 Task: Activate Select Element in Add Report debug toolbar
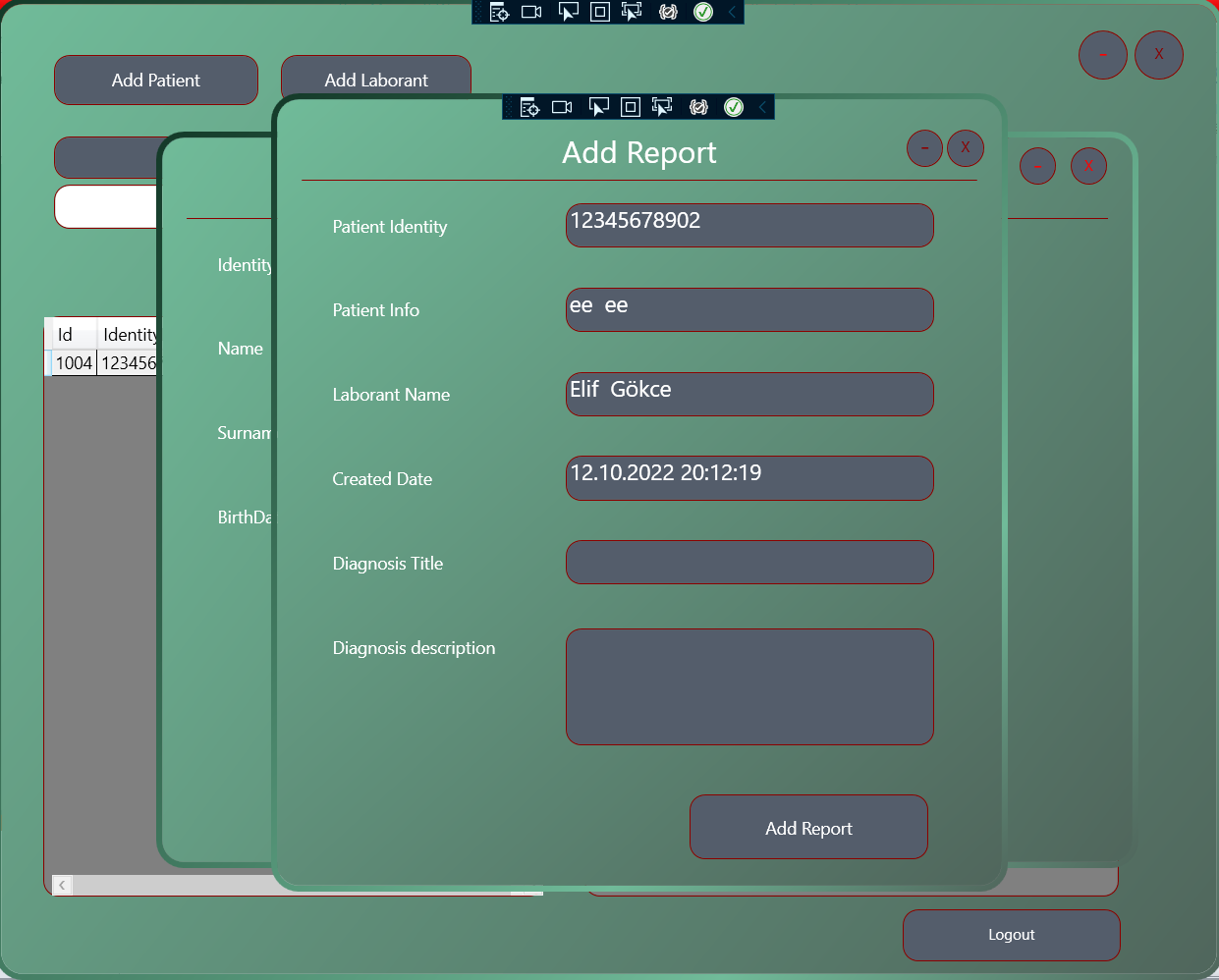[598, 107]
